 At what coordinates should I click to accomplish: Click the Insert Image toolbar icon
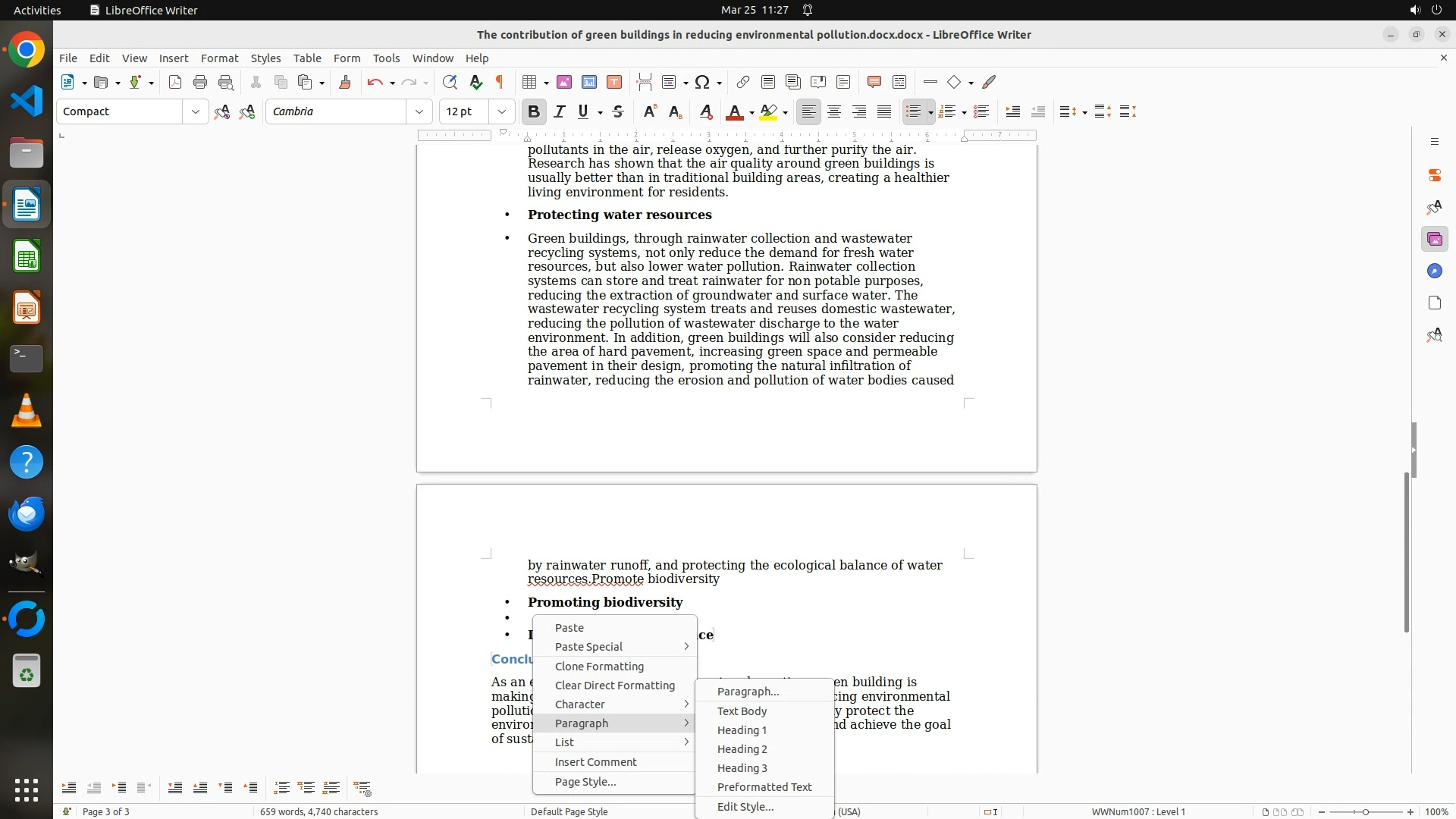tap(564, 83)
